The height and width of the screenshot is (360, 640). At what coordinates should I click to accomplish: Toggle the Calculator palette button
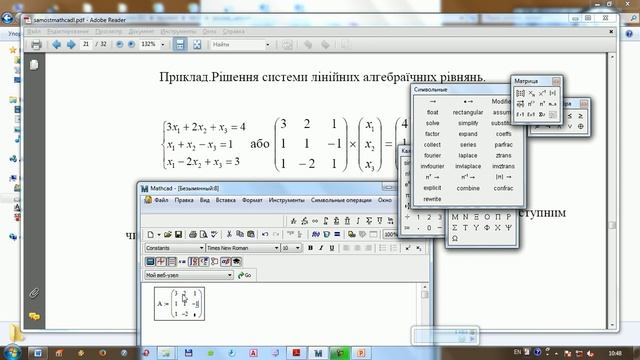pos(150,262)
